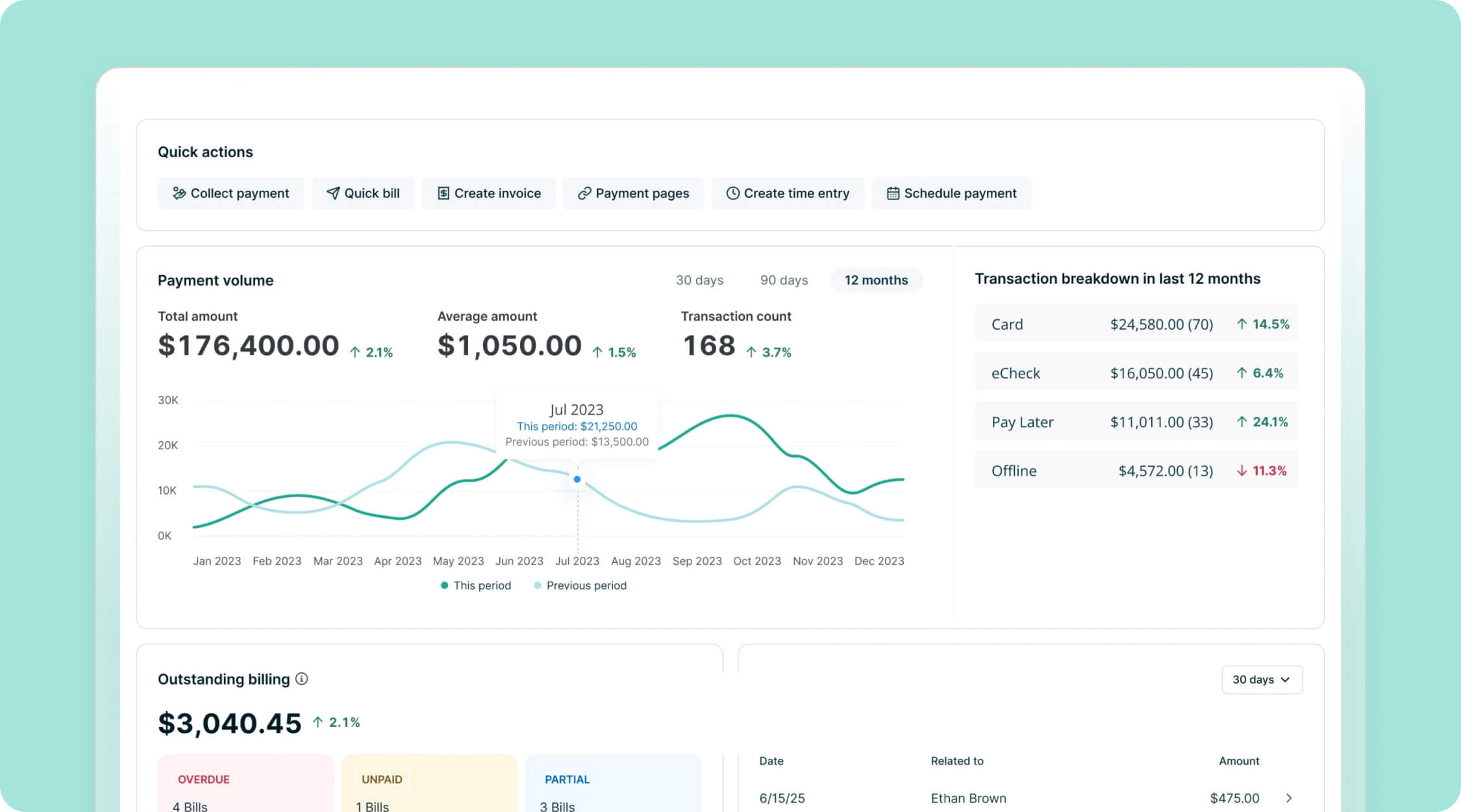Expand the Ethan Brown transaction row
Screen dimensions: 1461x812
[1289, 798]
